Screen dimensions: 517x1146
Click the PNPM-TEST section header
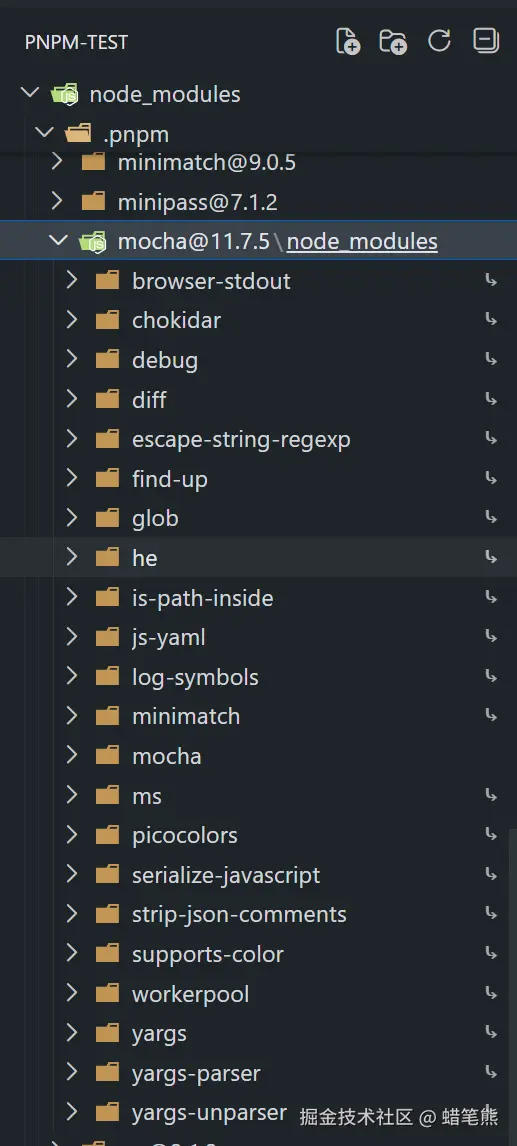click(x=76, y=42)
